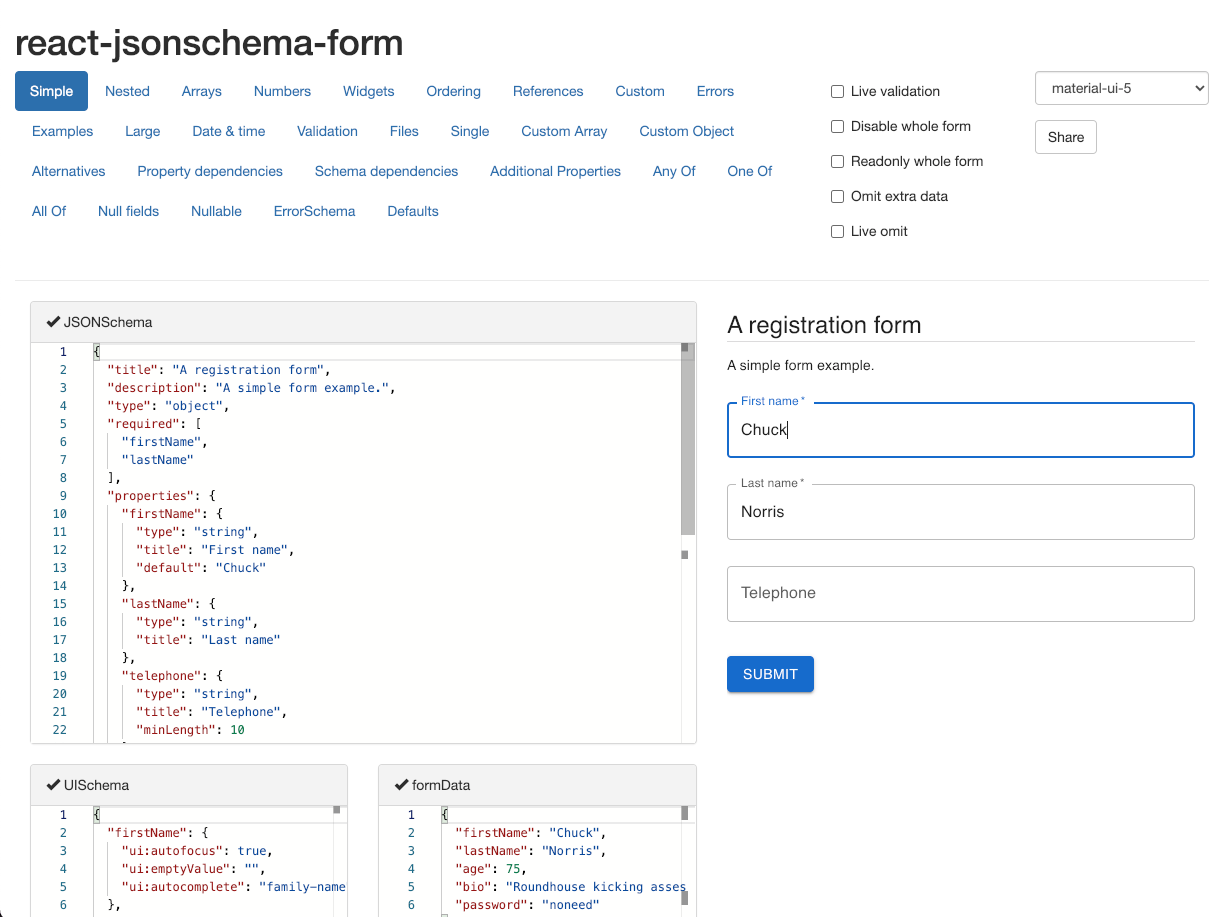
Task: Open the Validation example
Action: (x=327, y=131)
